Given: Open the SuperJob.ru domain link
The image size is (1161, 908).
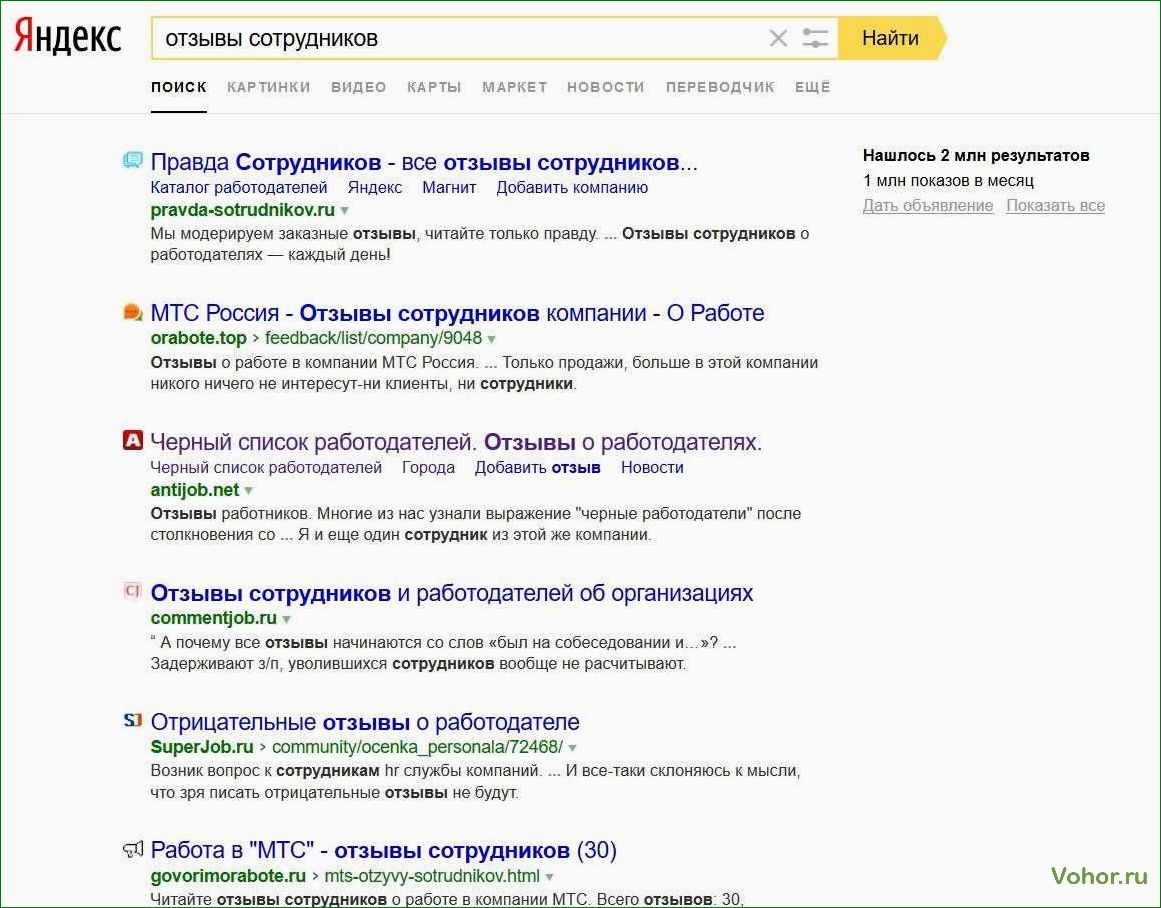Looking at the screenshot, I should coord(201,747).
